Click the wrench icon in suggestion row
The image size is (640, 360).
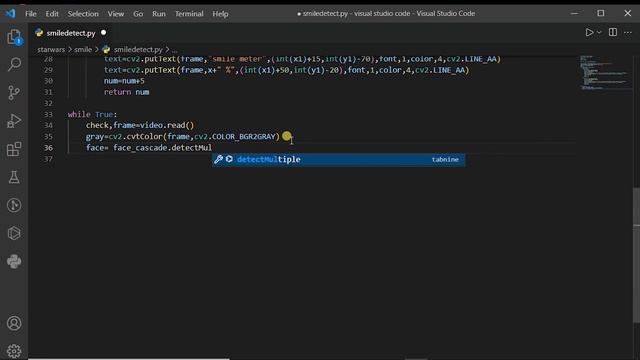pyautogui.click(x=218, y=159)
